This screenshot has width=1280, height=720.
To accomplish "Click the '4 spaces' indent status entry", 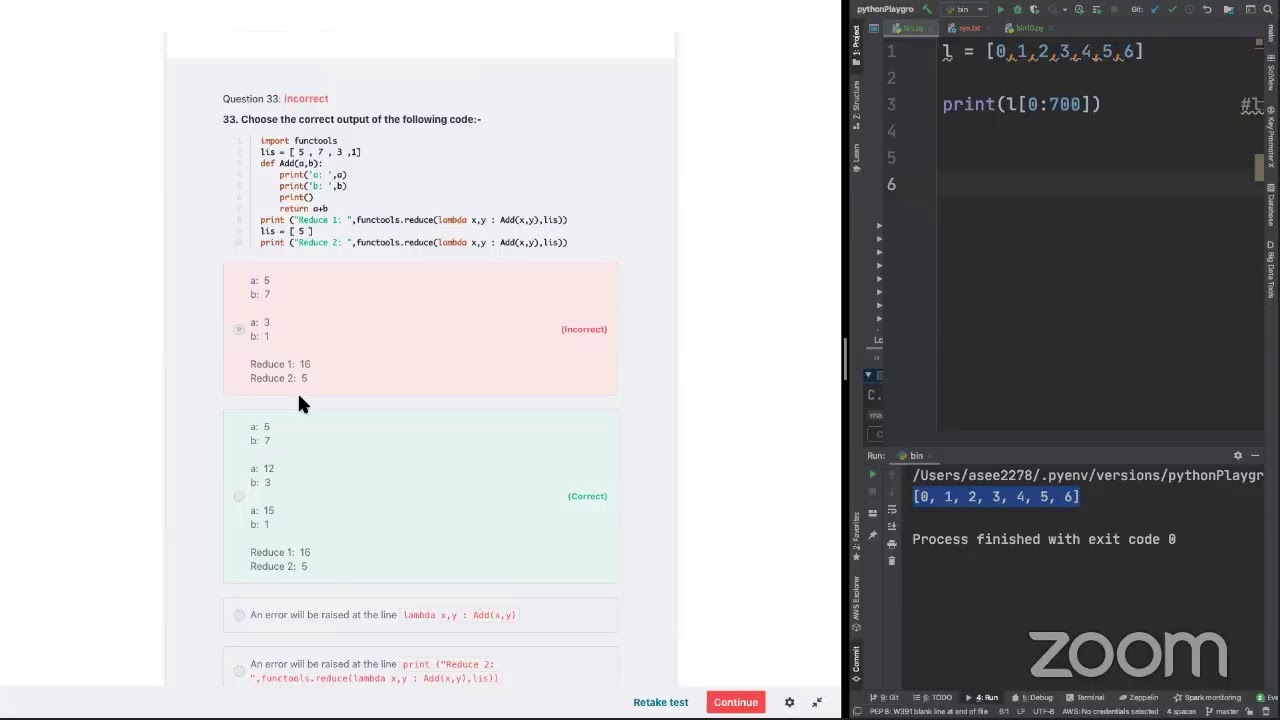I will pos(1181,711).
